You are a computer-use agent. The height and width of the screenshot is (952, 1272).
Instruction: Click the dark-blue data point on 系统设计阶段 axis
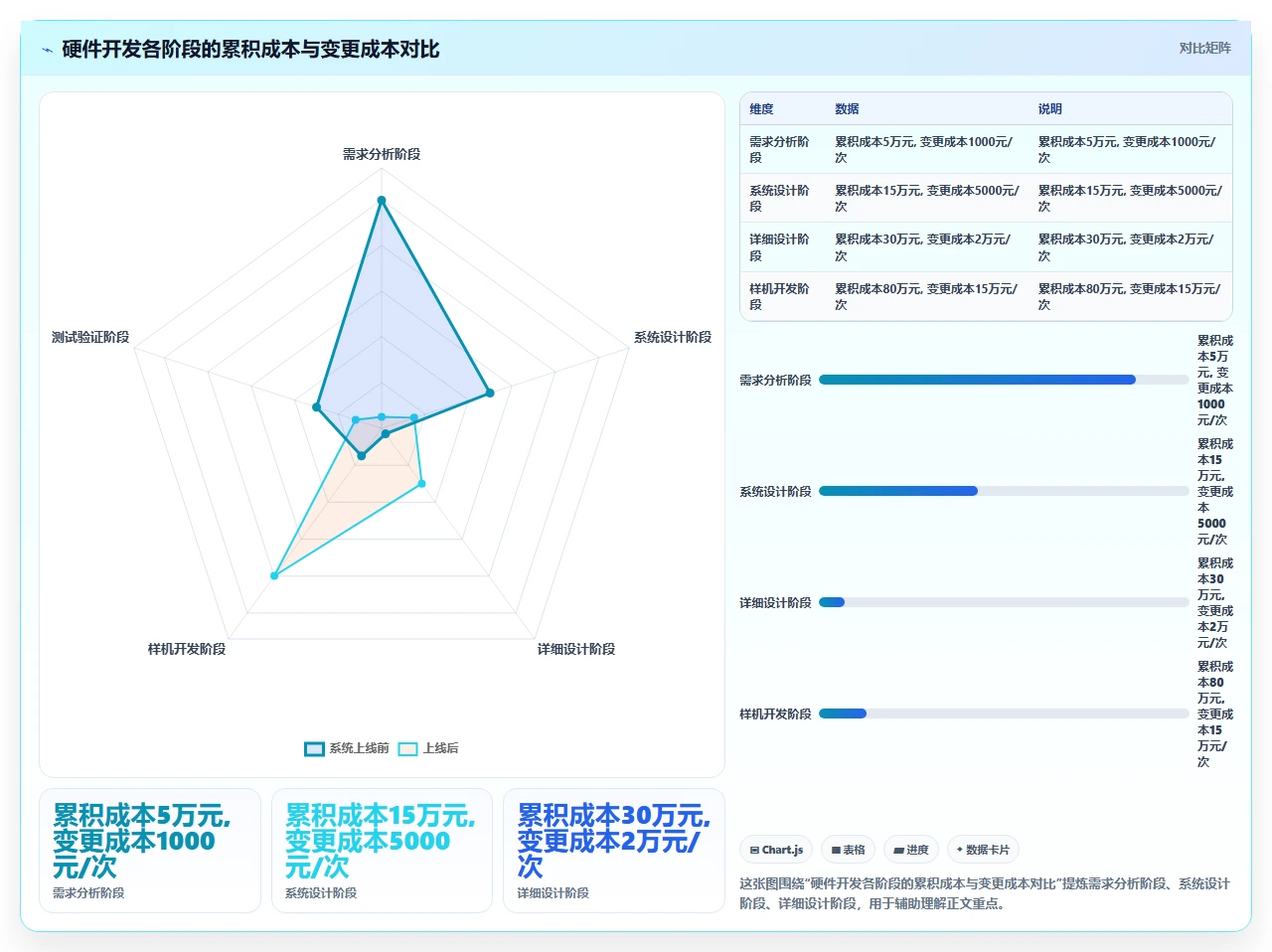point(490,393)
